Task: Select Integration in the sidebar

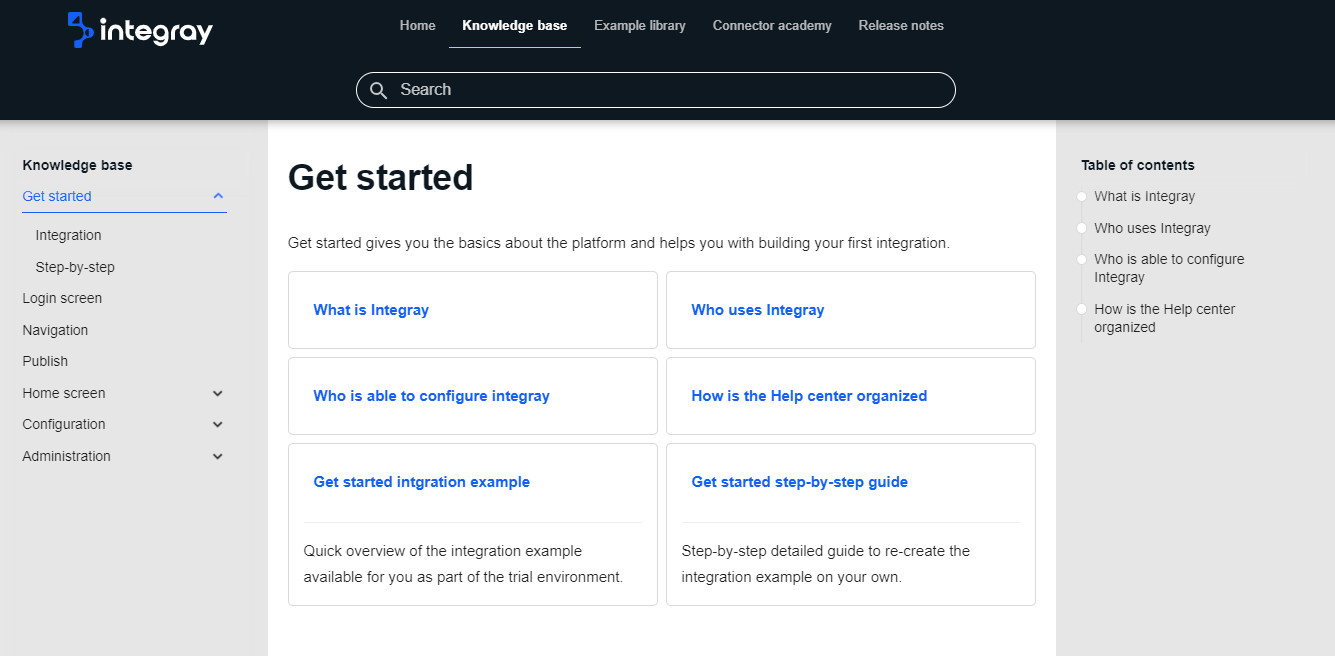Action: pos(68,236)
